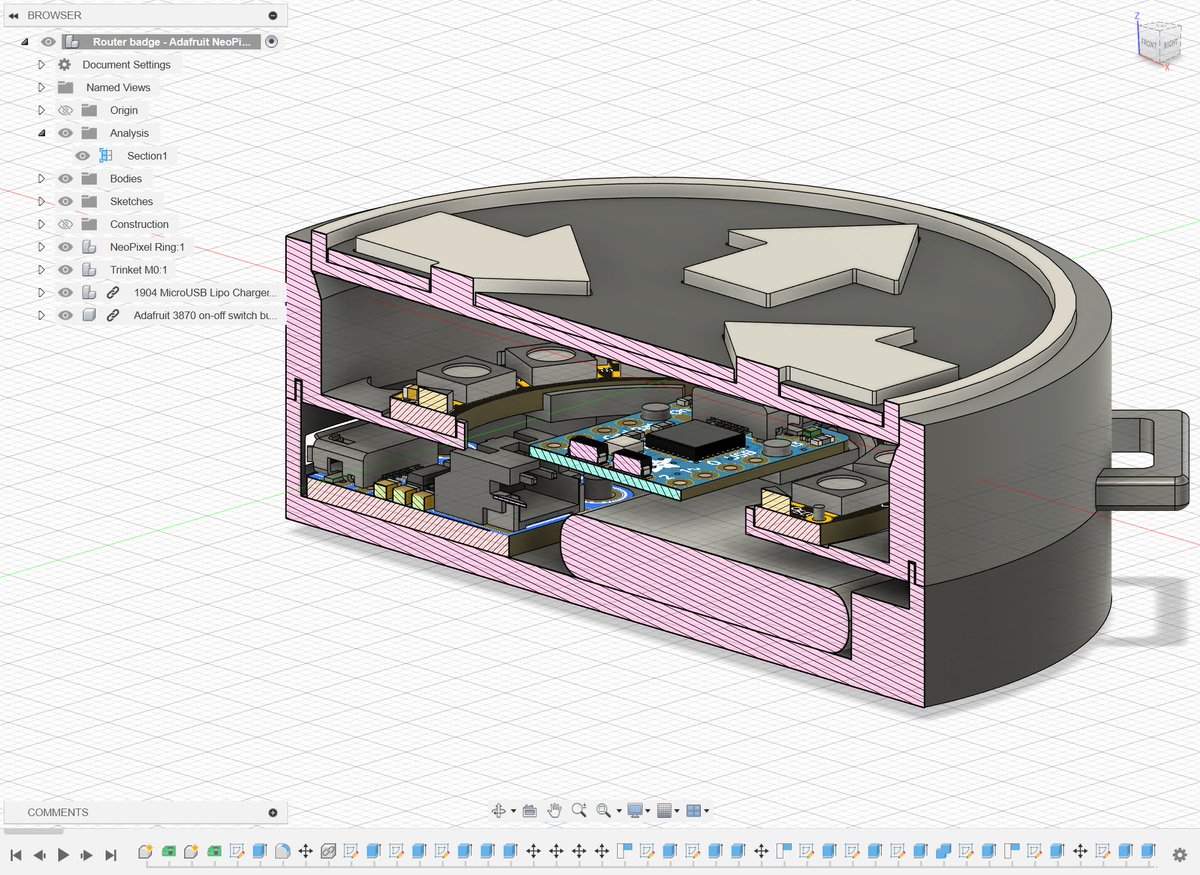Open Display Settings monitor icon

coord(634,810)
